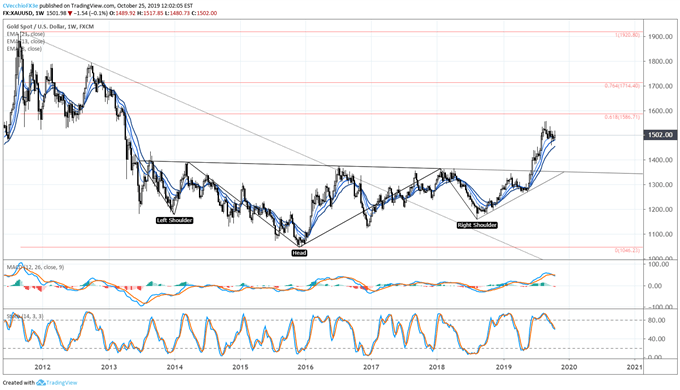Click the MACD (12, 26, close, 9) indicator title

click(x=35, y=267)
